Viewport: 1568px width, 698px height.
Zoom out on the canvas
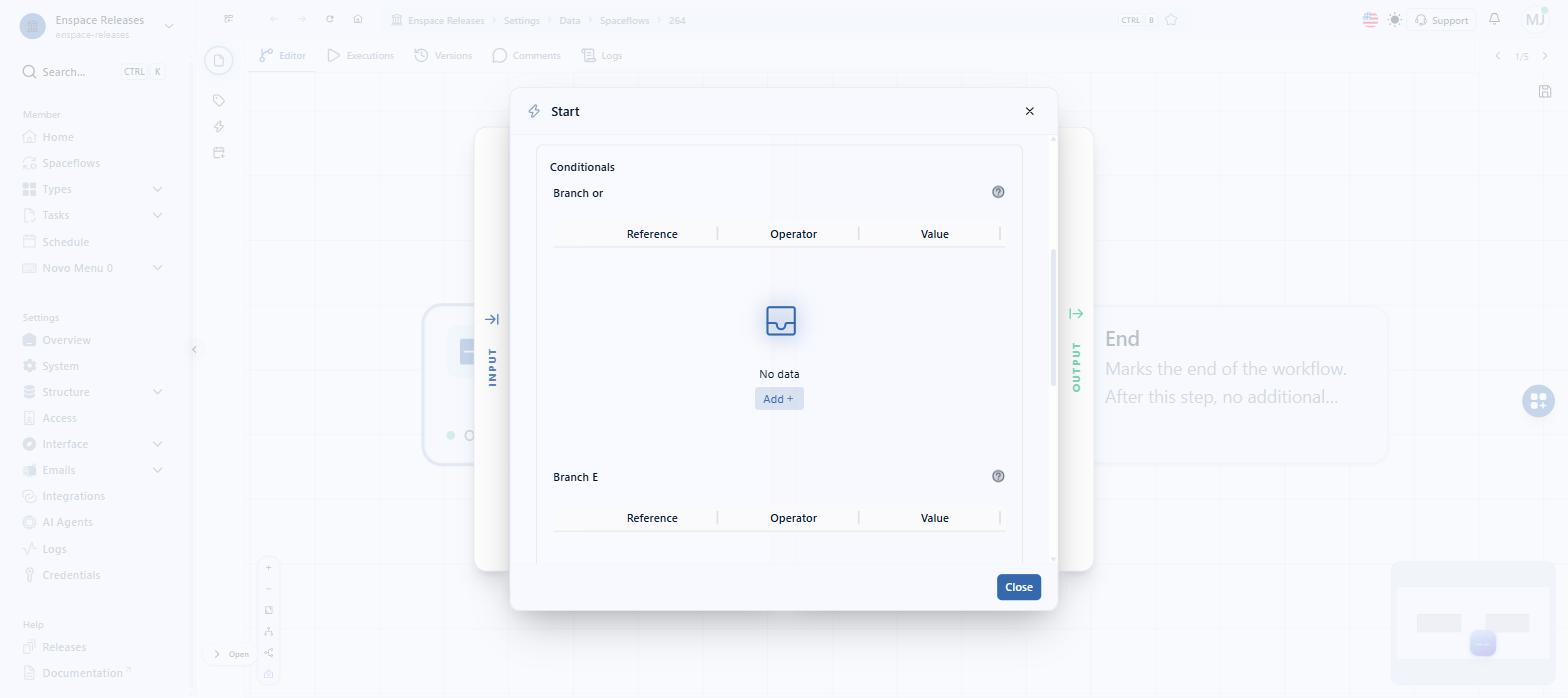pyautogui.click(x=268, y=589)
